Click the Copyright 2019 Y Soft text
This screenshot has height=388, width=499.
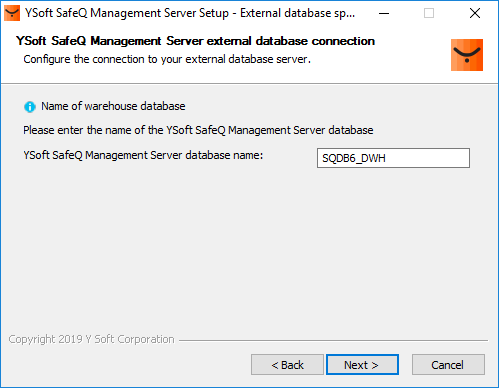[x=91, y=339]
